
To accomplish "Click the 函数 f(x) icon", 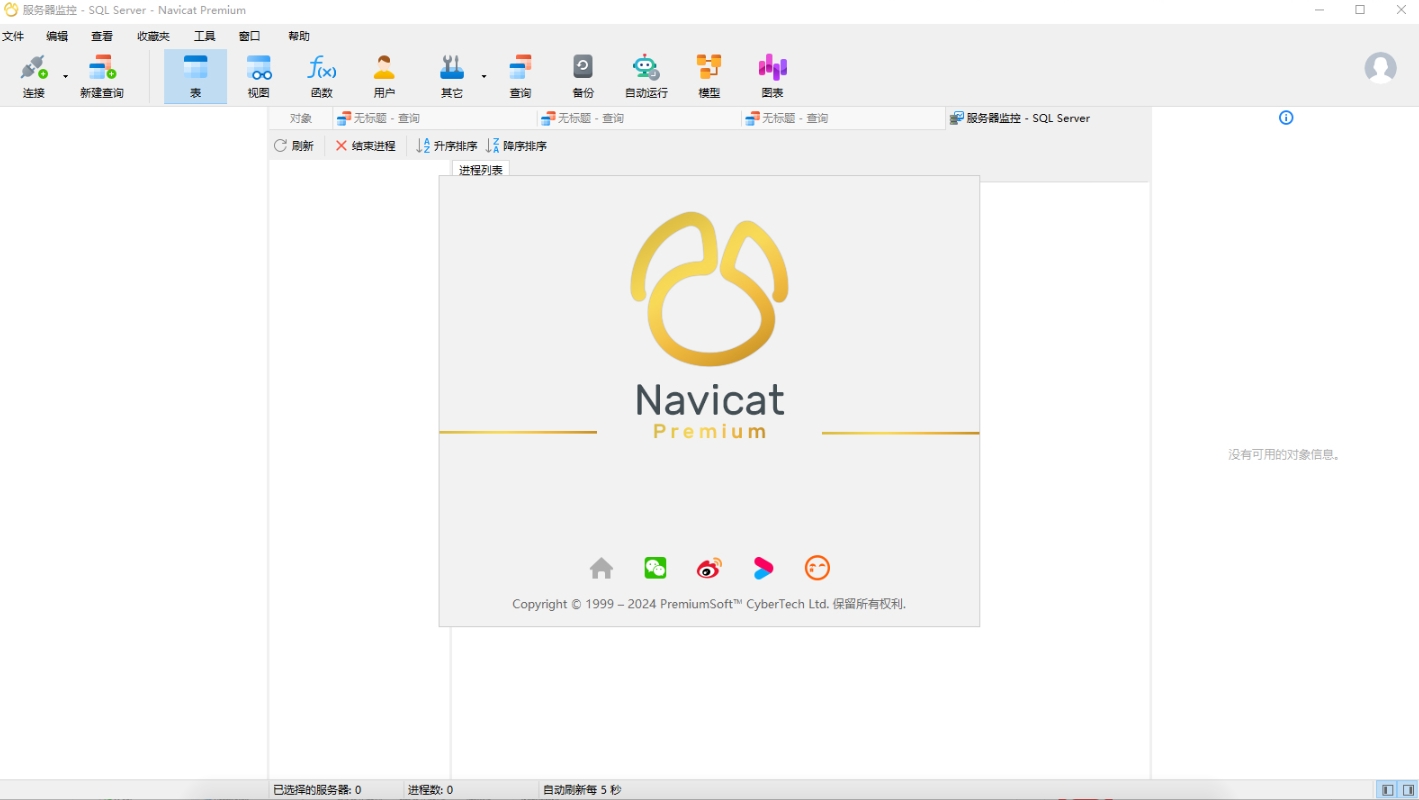I will point(321,68).
